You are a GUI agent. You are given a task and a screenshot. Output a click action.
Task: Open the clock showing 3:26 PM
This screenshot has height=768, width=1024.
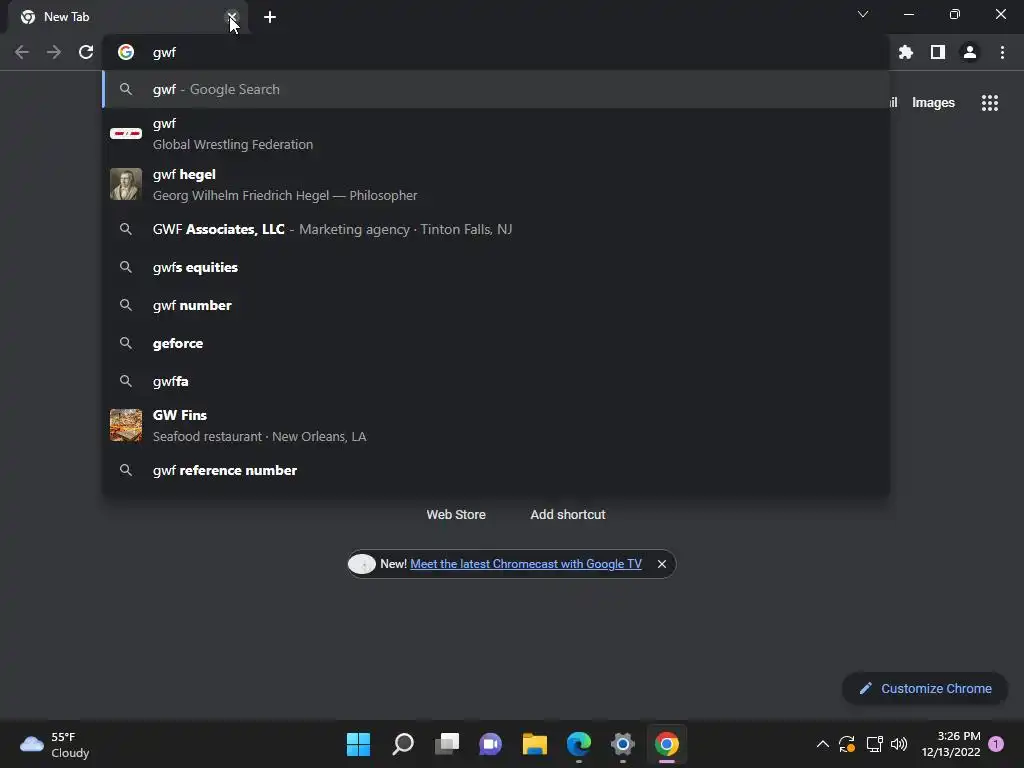point(951,744)
